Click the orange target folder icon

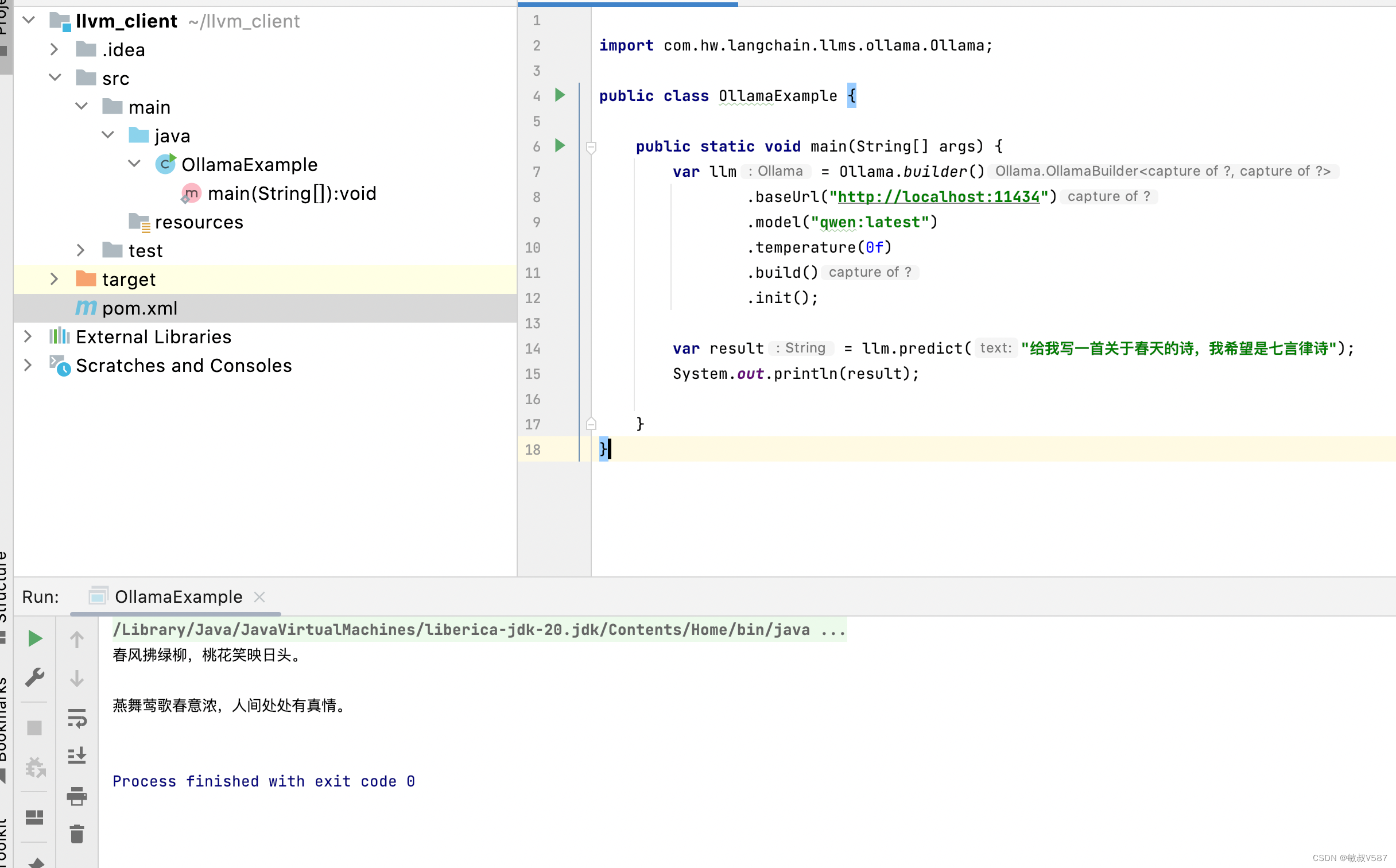click(86, 278)
